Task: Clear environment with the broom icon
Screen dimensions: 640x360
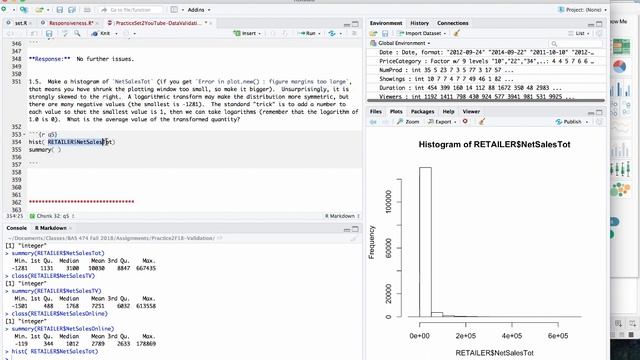Action: [456, 33]
